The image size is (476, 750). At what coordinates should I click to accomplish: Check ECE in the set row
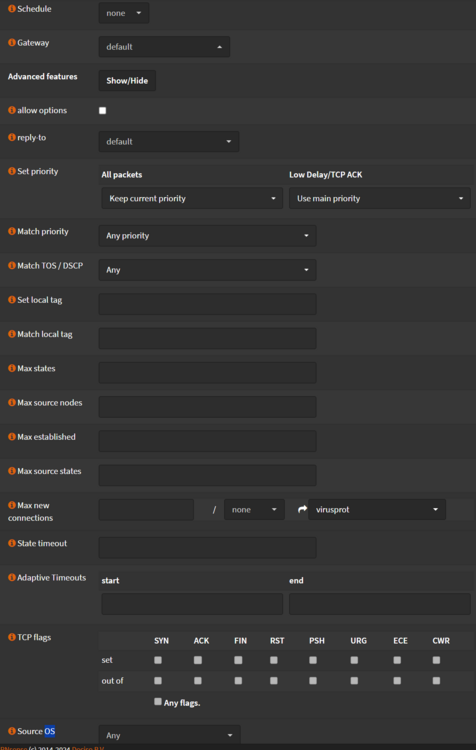(397, 660)
